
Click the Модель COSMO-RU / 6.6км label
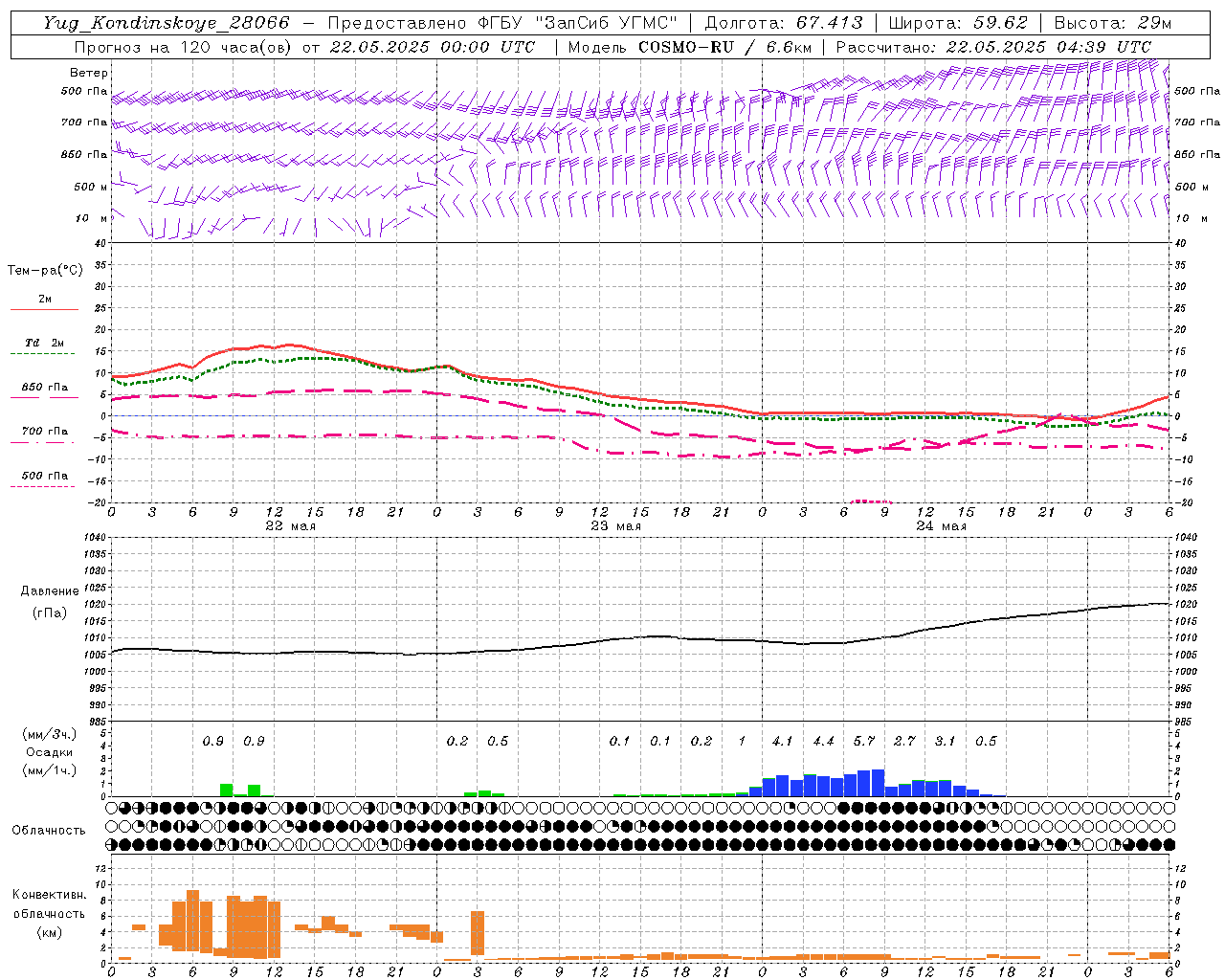point(689,47)
